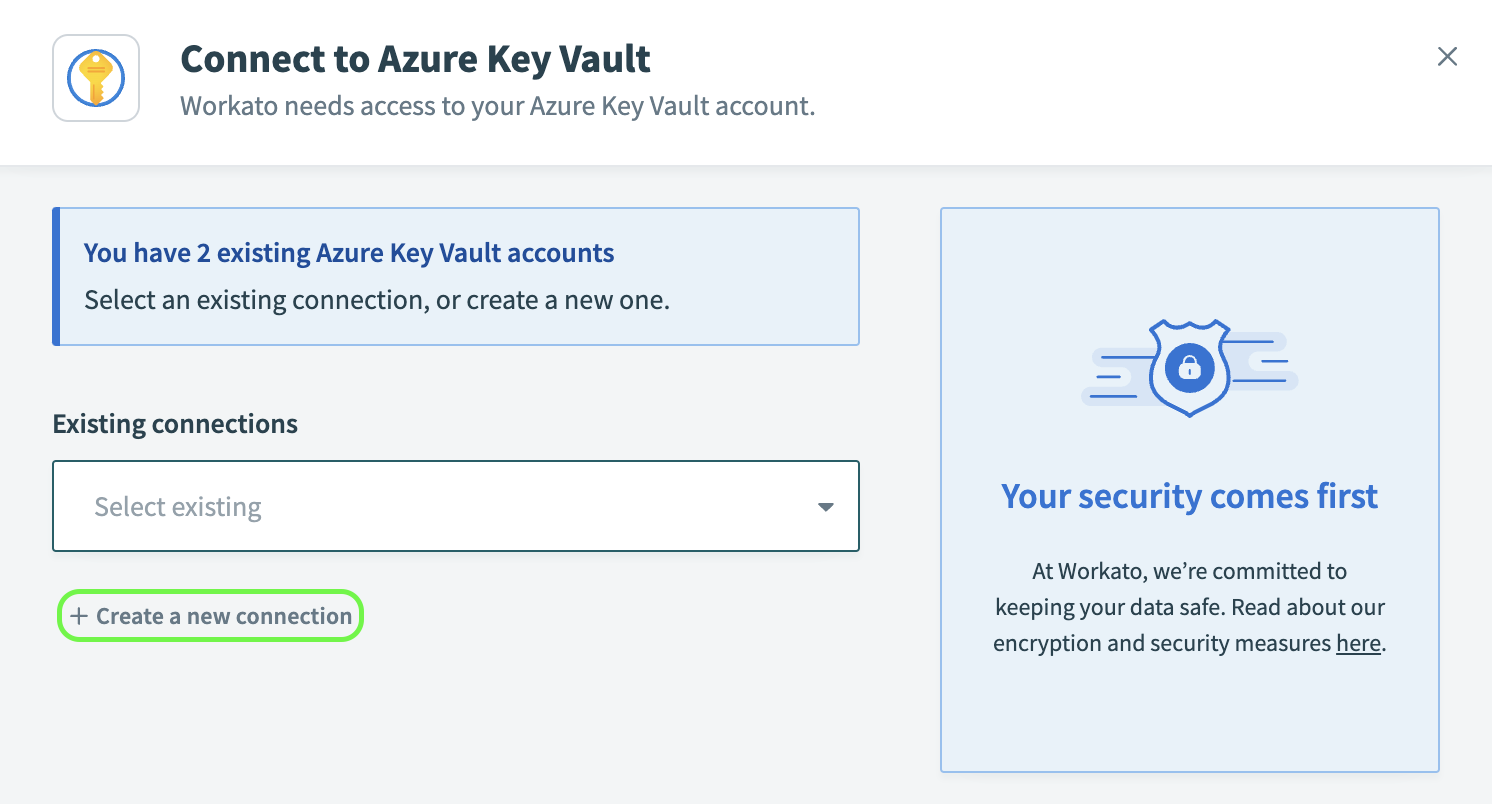The width and height of the screenshot is (1492, 804).
Task: Open the security measures here link
Action: click(x=1357, y=643)
